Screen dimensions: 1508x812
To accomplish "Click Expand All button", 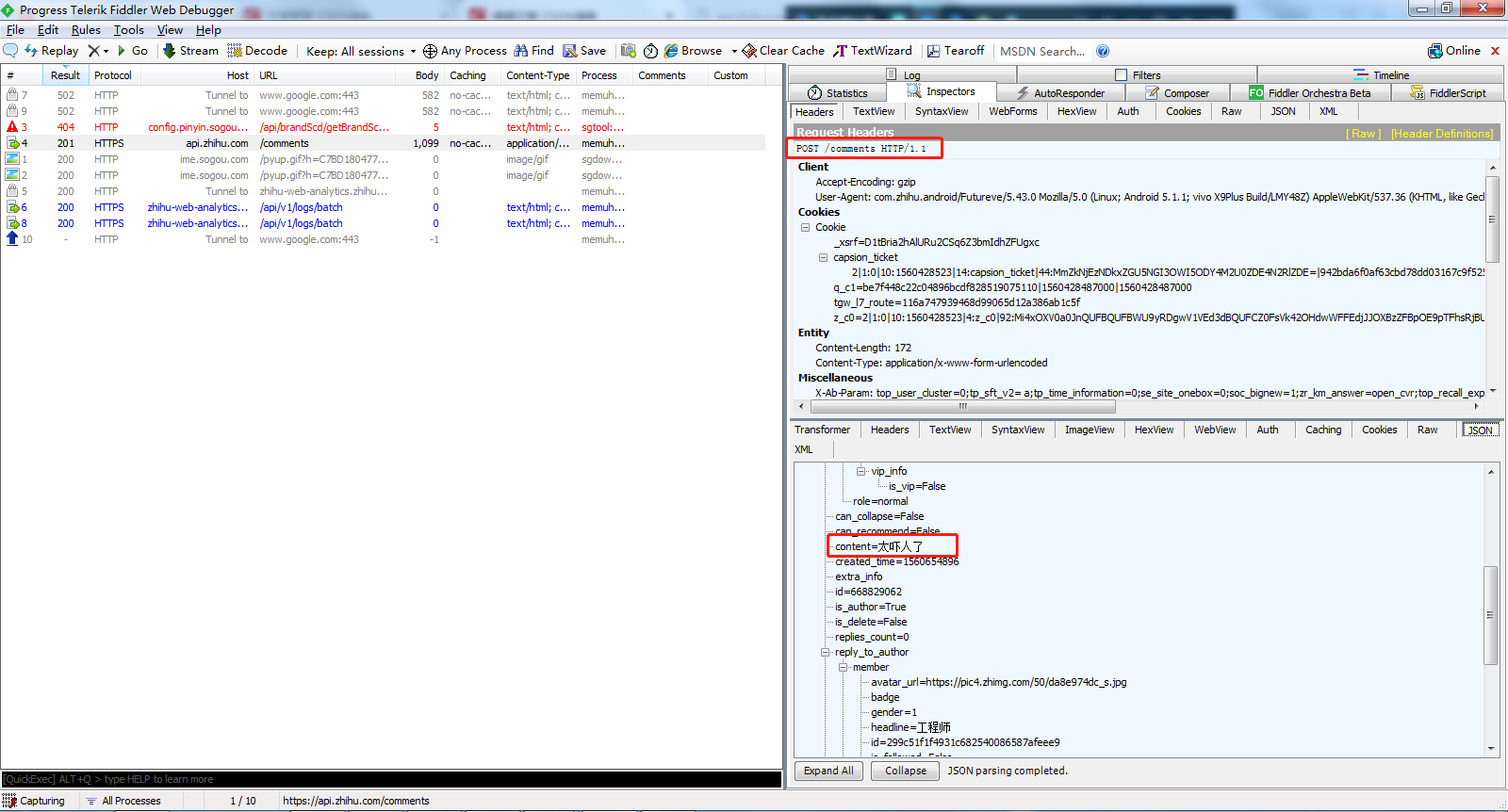I will pyautogui.click(x=828, y=771).
